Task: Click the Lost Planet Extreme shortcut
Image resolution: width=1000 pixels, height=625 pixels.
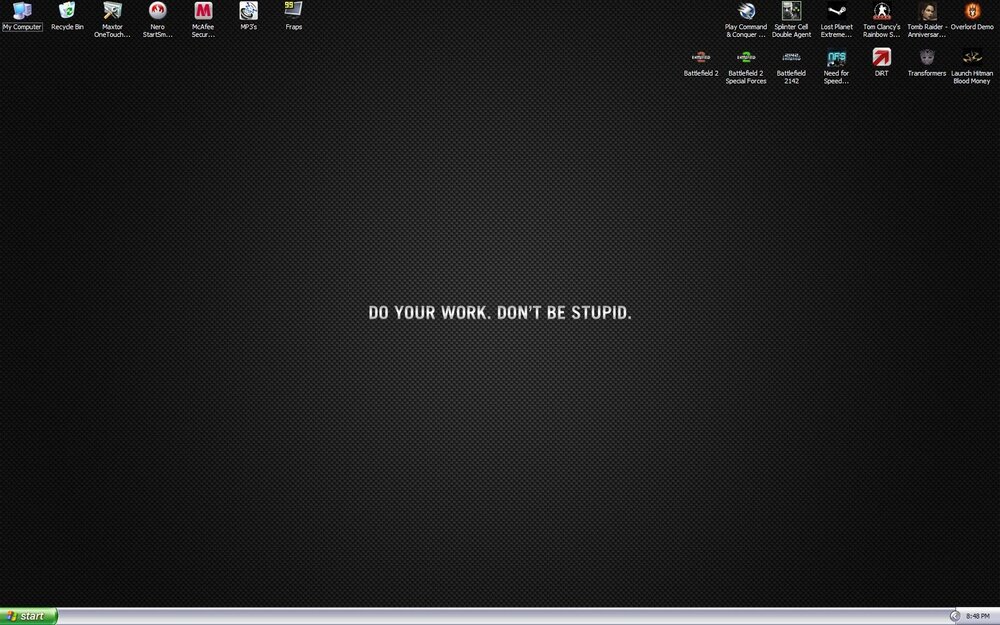Action: 837,11
